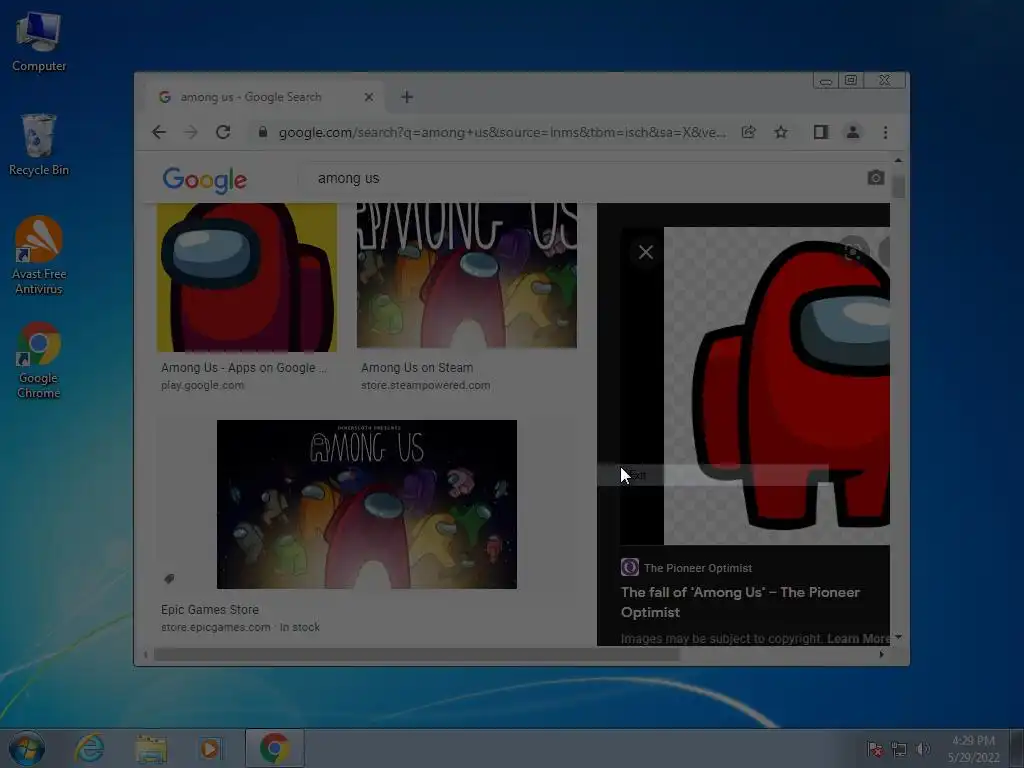
Task: Click the horizontal scrollbar thumb
Action: coord(417,654)
